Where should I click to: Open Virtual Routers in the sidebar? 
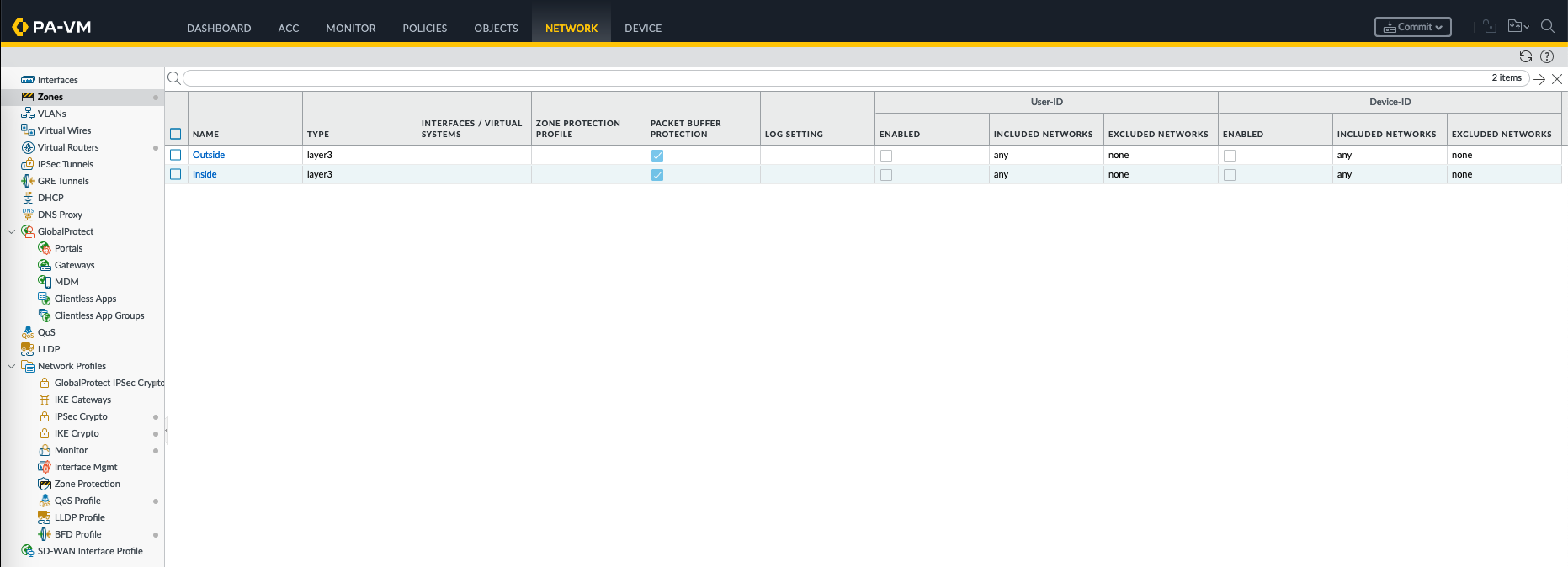pyautogui.click(x=67, y=147)
